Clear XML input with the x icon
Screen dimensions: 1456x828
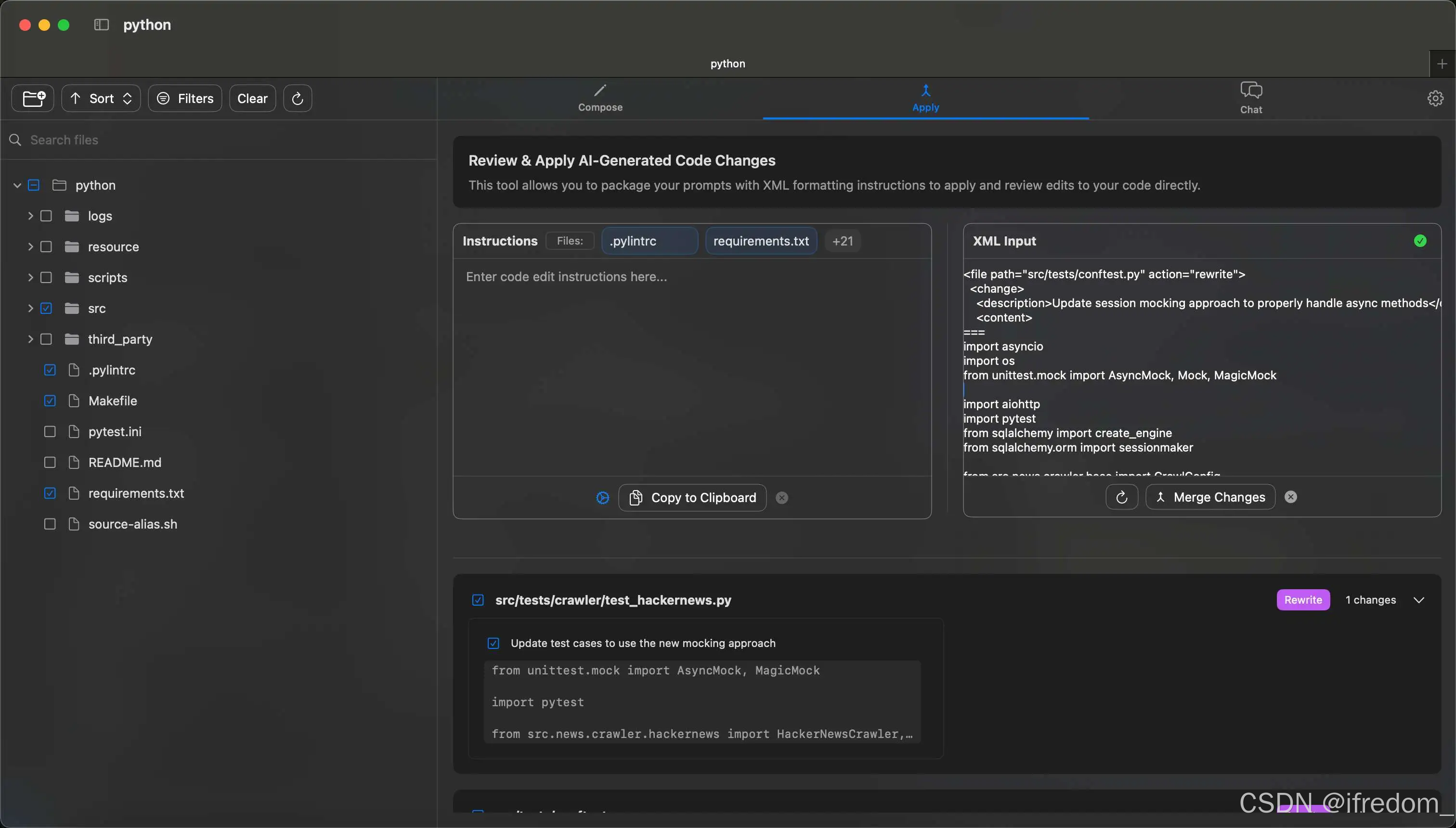1290,497
